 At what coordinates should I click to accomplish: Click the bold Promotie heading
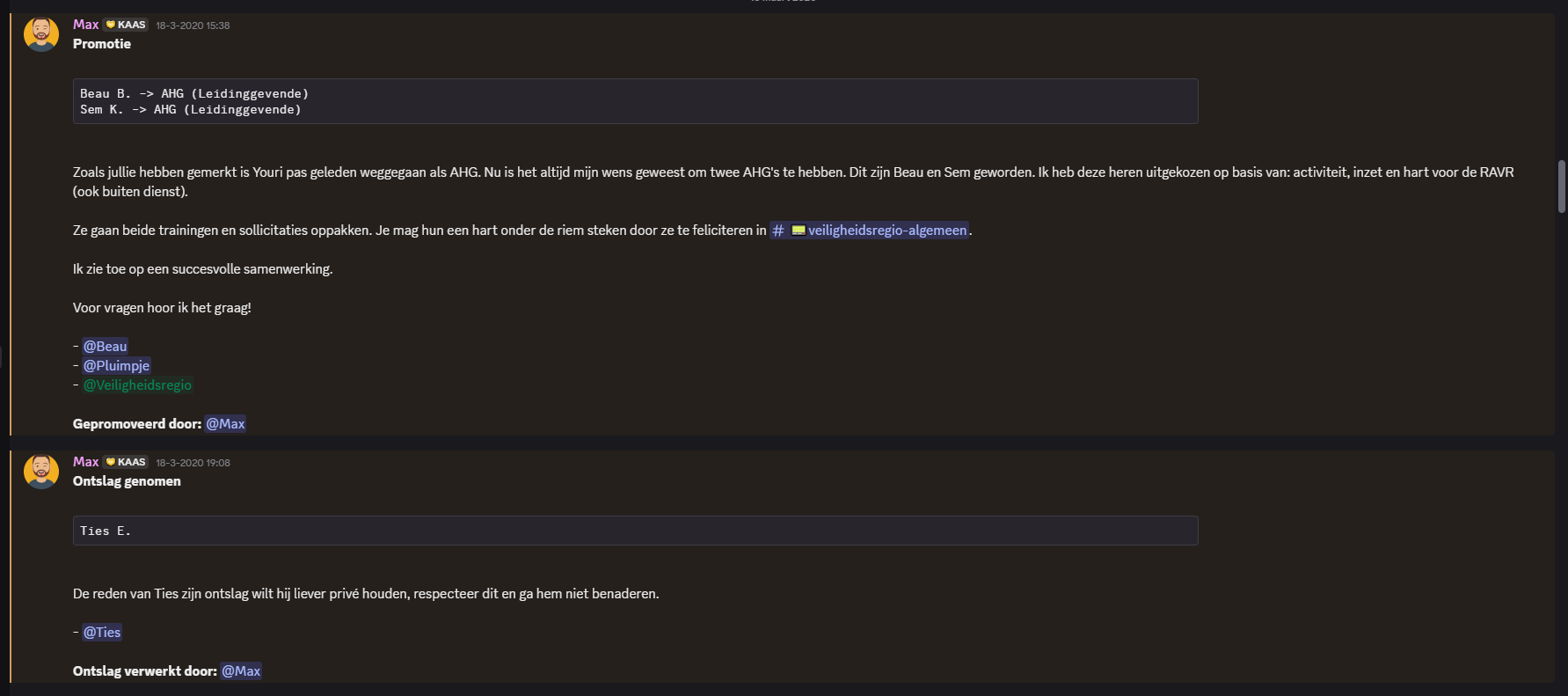(102, 44)
